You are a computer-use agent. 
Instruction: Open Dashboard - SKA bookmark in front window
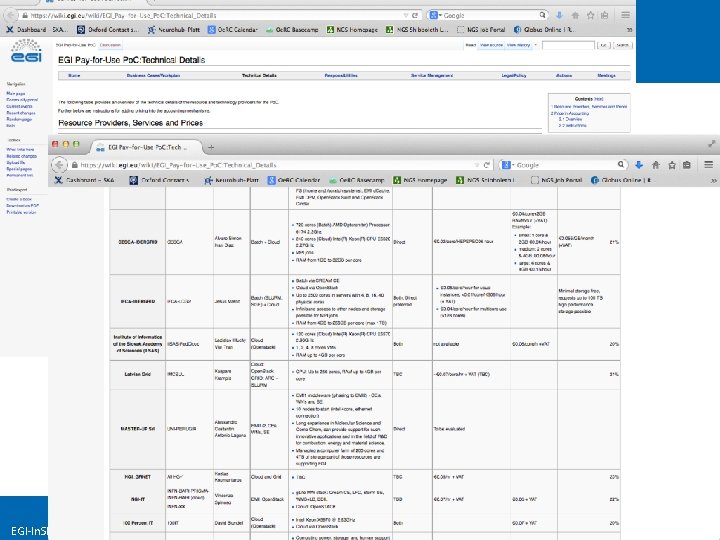coord(85,180)
